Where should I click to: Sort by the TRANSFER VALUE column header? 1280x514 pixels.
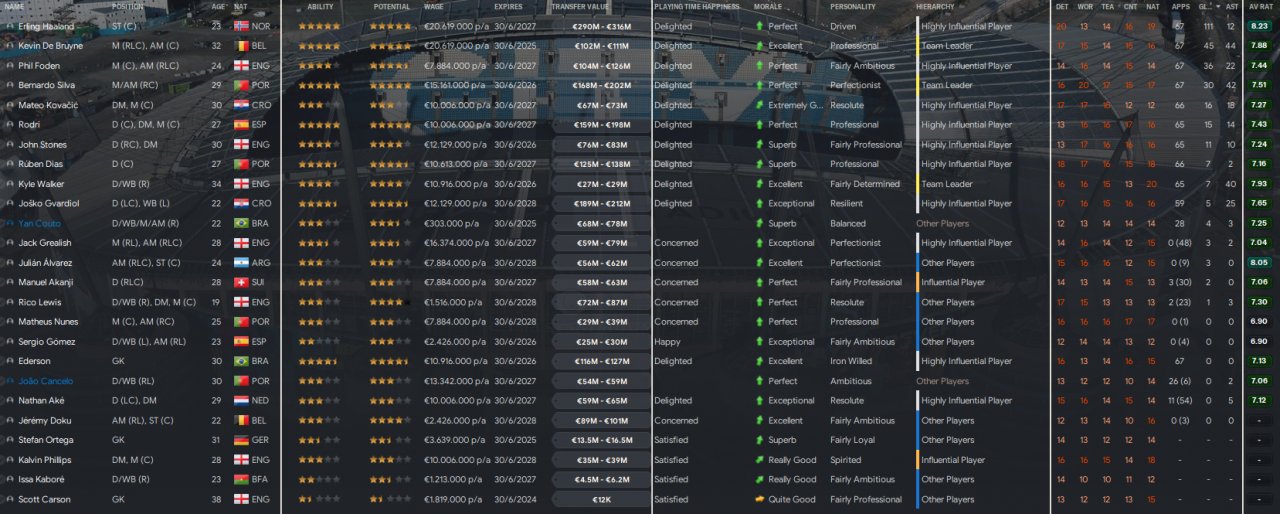click(x=579, y=6)
